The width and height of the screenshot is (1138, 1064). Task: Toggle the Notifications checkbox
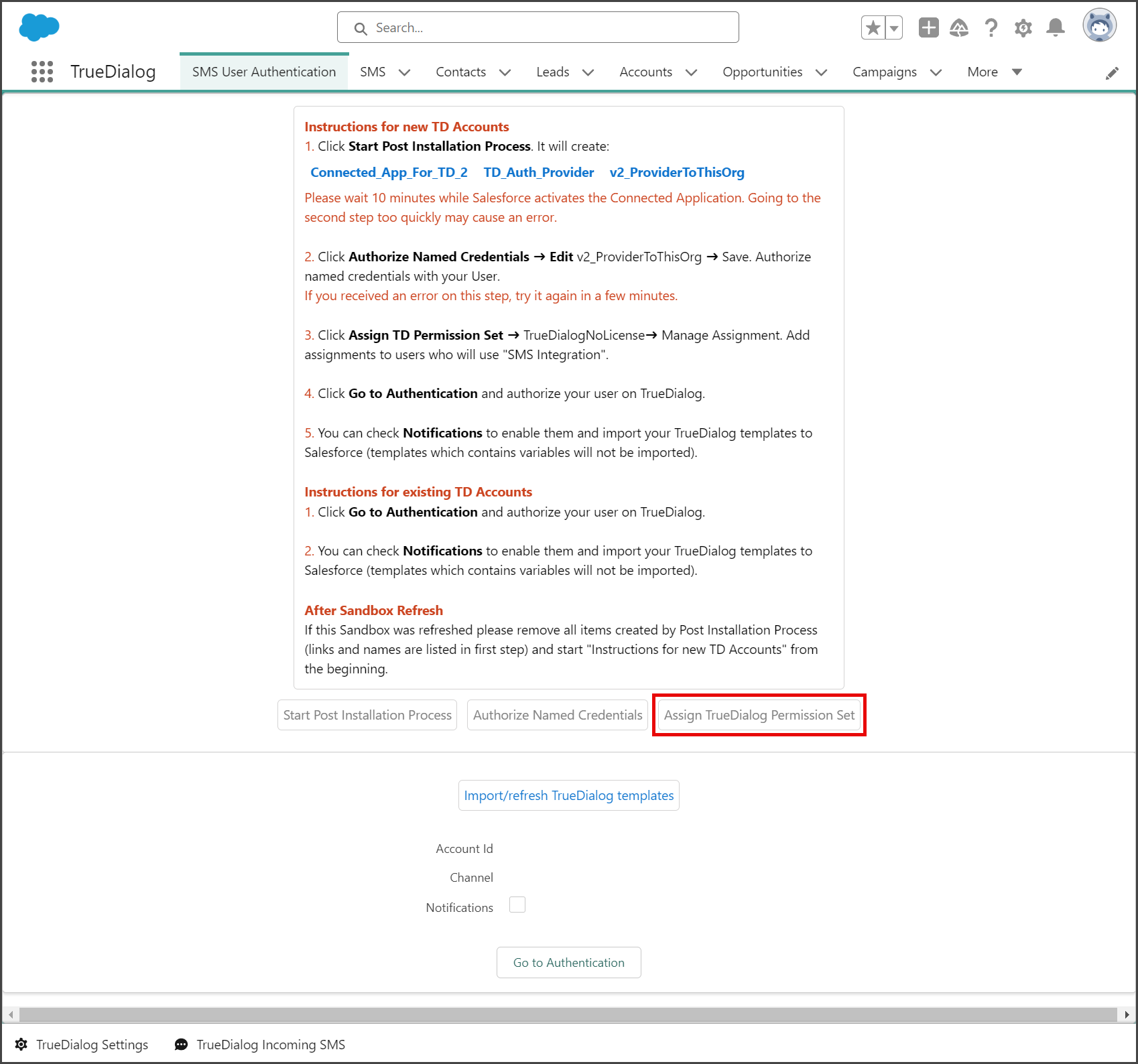tap(517, 905)
